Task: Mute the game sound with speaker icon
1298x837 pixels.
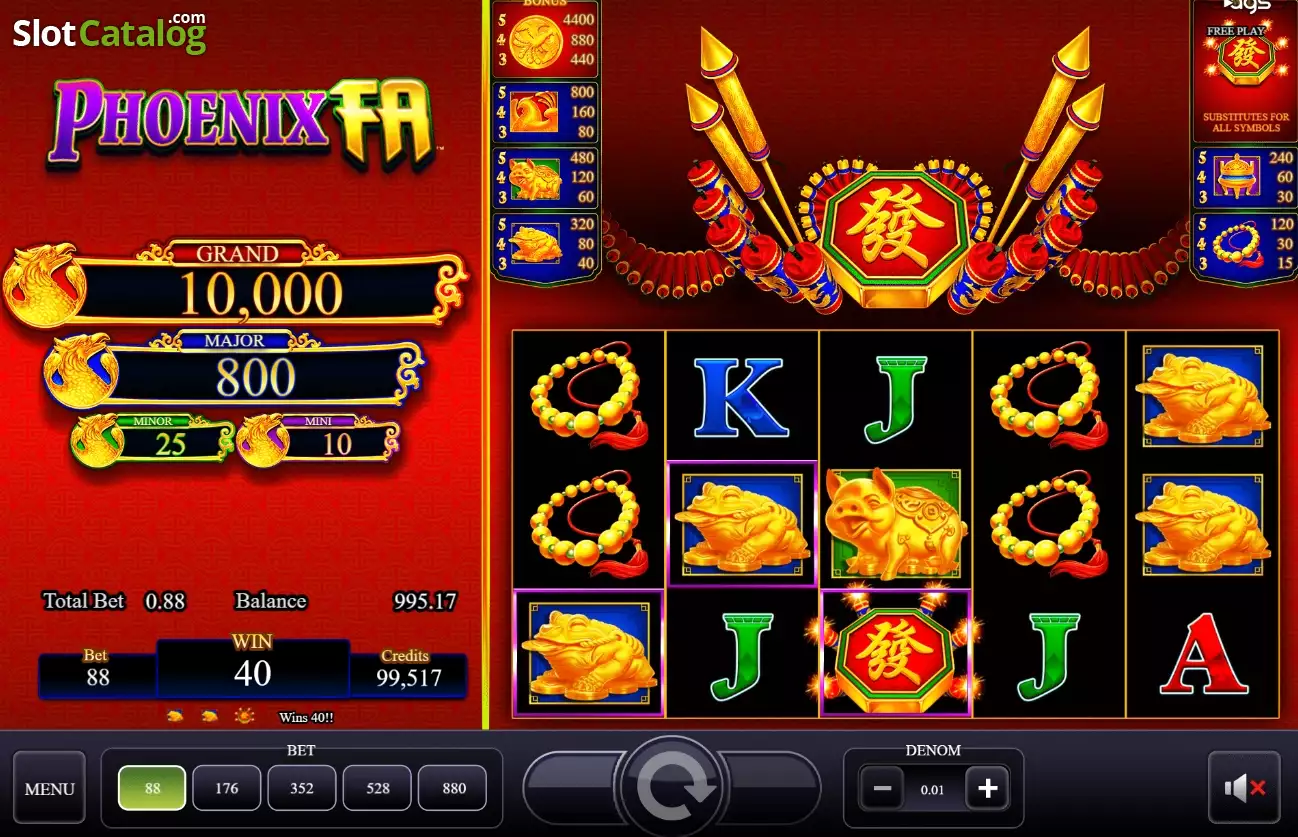Action: [x=1244, y=788]
